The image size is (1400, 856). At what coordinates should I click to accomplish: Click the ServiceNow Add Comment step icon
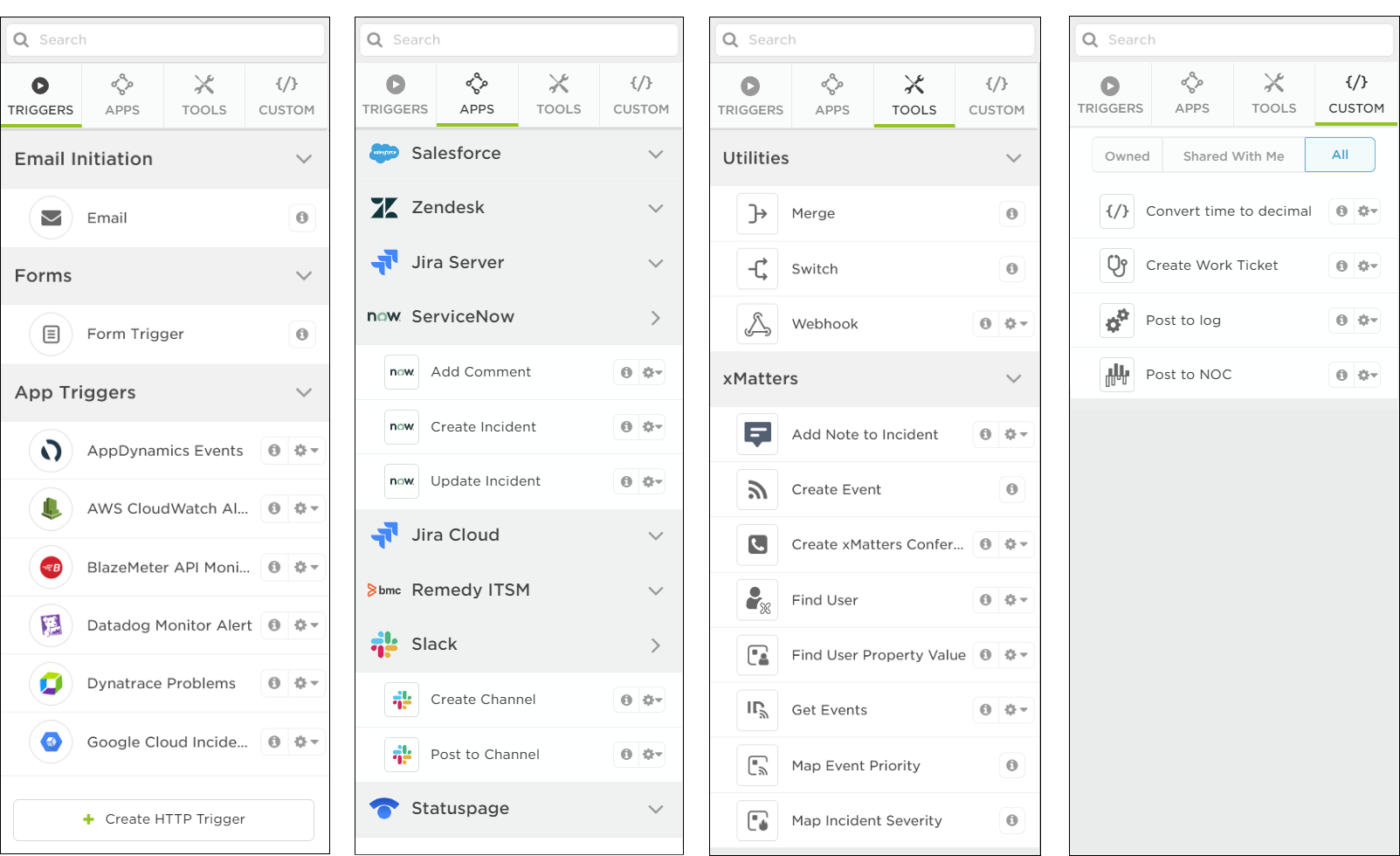(x=402, y=372)
